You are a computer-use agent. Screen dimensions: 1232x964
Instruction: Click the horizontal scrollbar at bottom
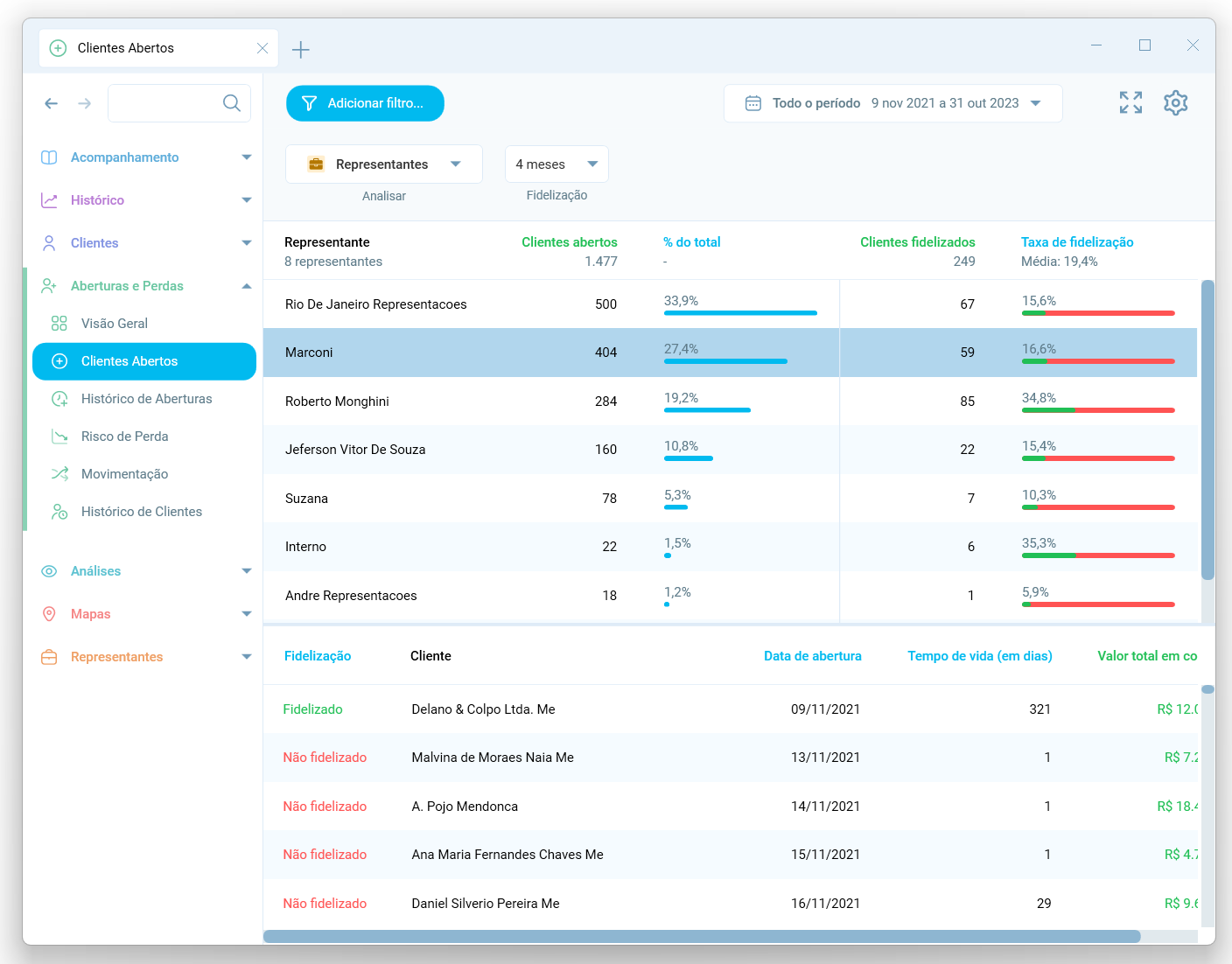[702, 936]
